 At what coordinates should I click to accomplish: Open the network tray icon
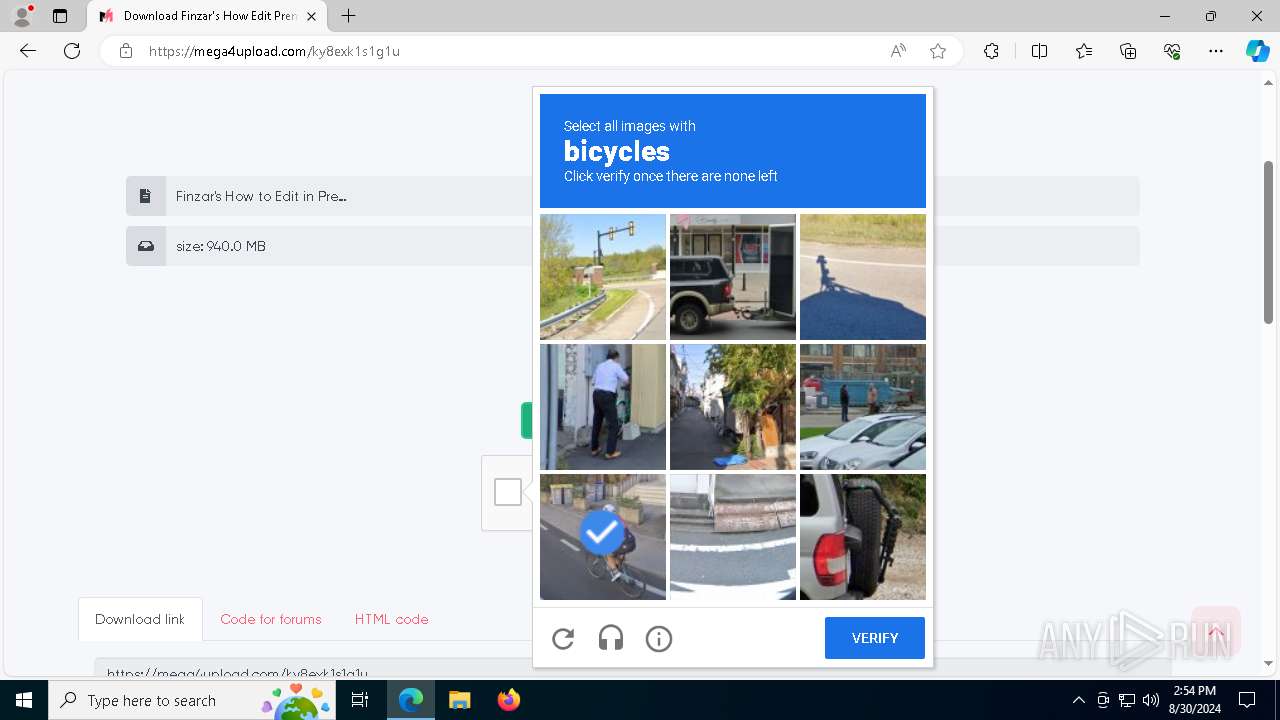coord(1127,700)
